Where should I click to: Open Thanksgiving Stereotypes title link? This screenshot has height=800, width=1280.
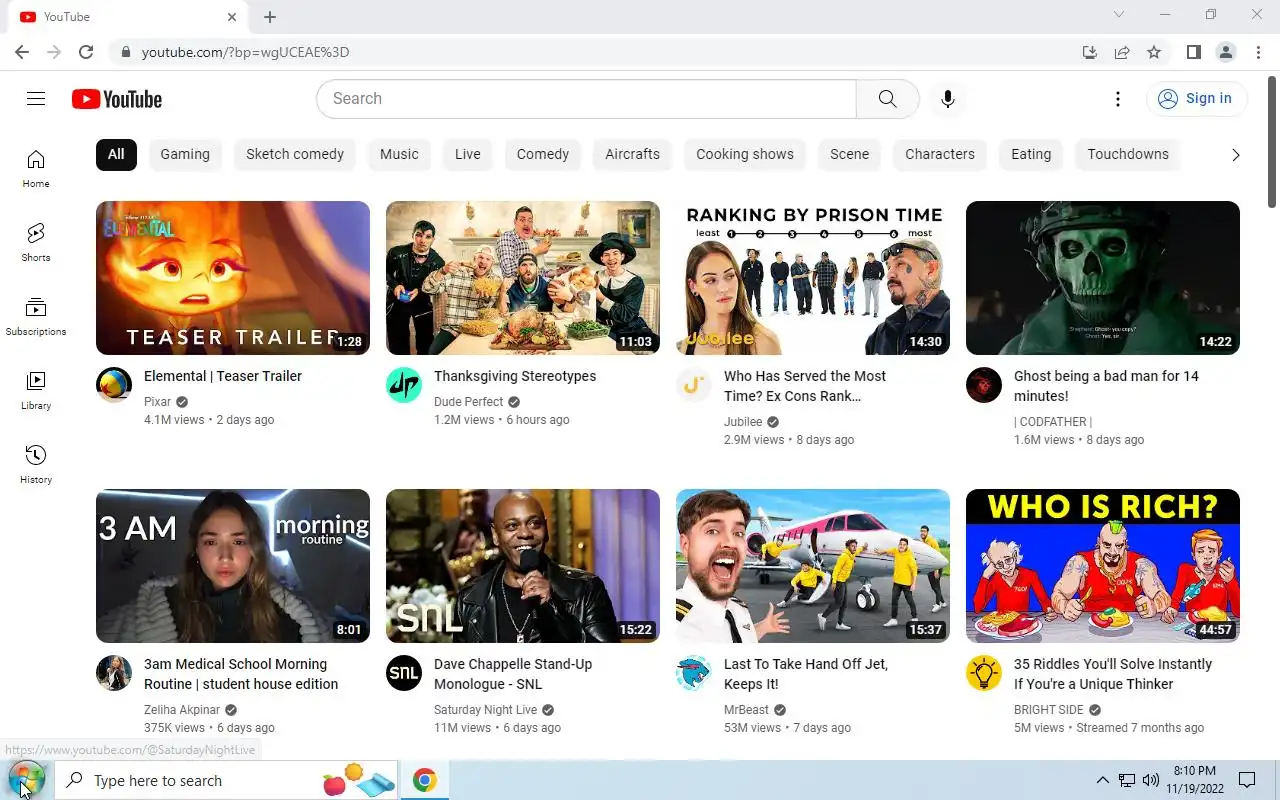pos(515,376)
